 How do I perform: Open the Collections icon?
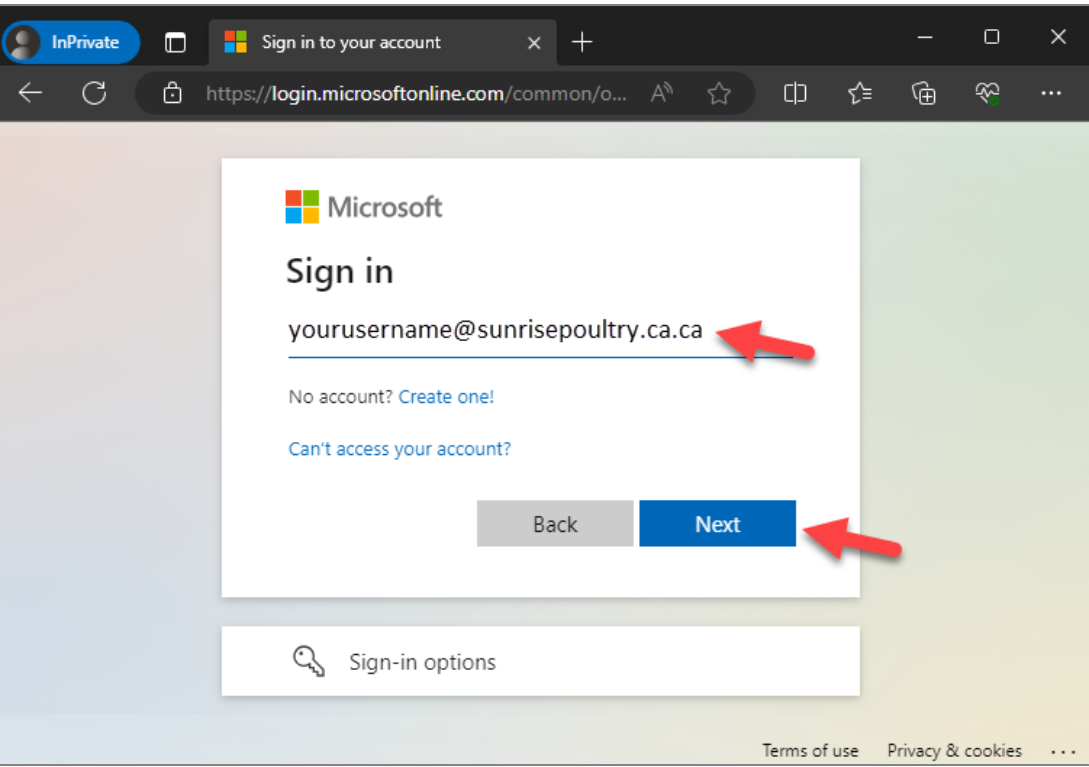923,93
